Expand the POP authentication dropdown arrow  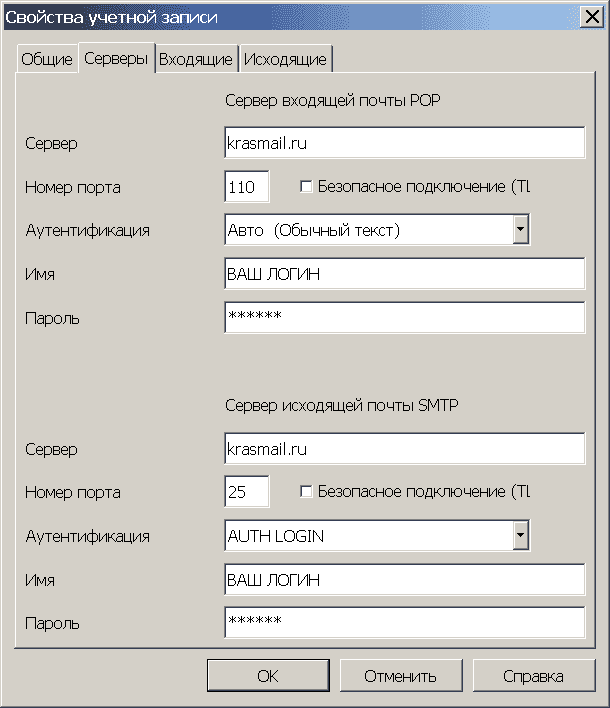click(521, 229)
